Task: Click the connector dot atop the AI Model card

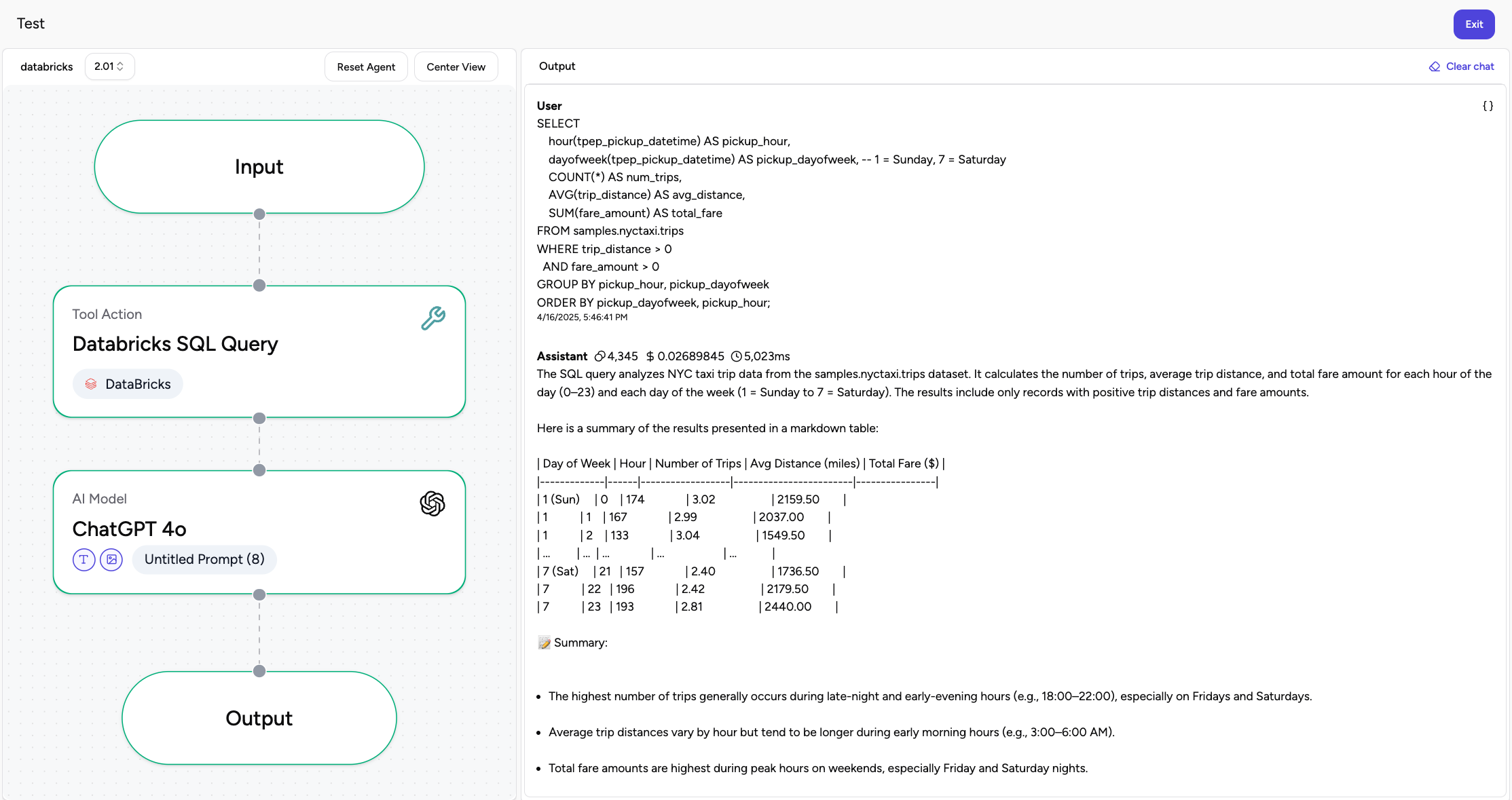Action: click(x=259, y=470)
